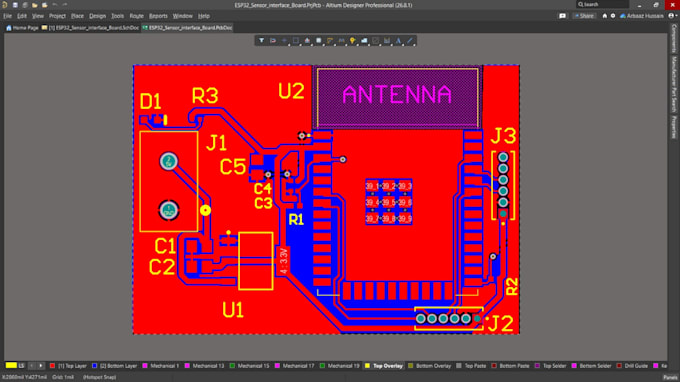680x382 pixels.
Task: Toggle the Top Layer color swatch
Action: (52, 366)
